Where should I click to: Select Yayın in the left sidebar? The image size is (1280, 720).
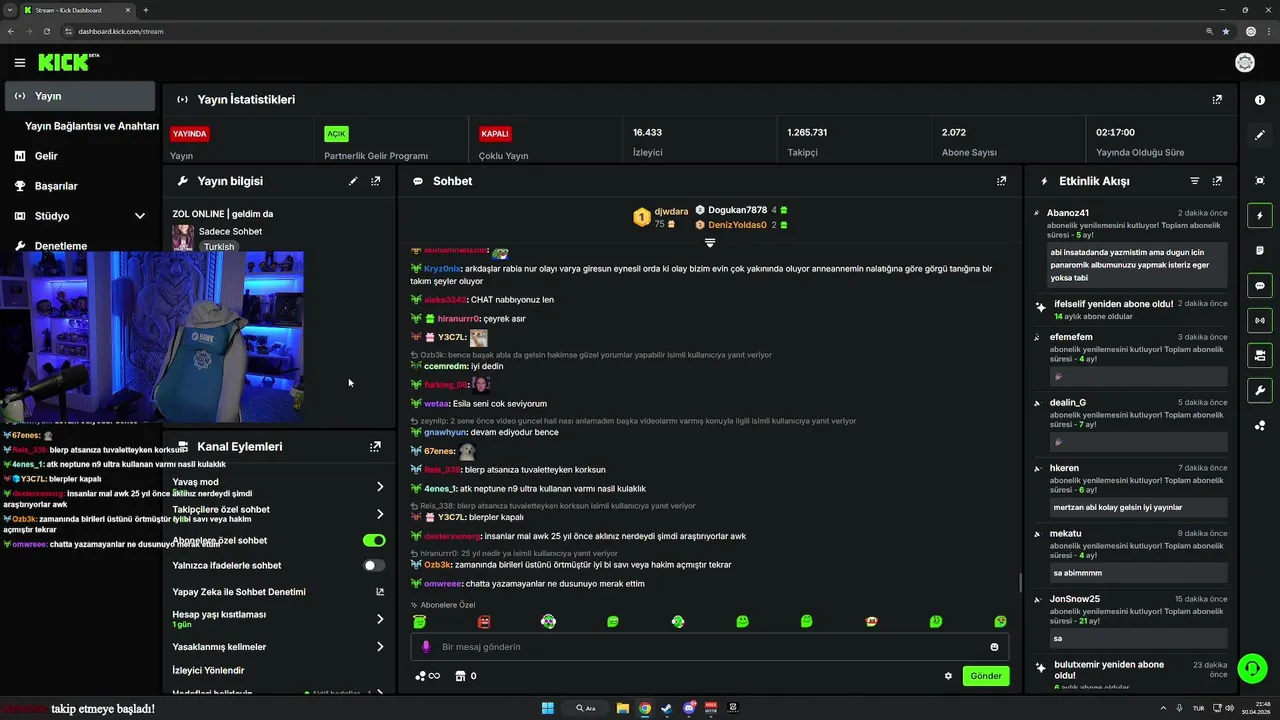click(80, 96)
